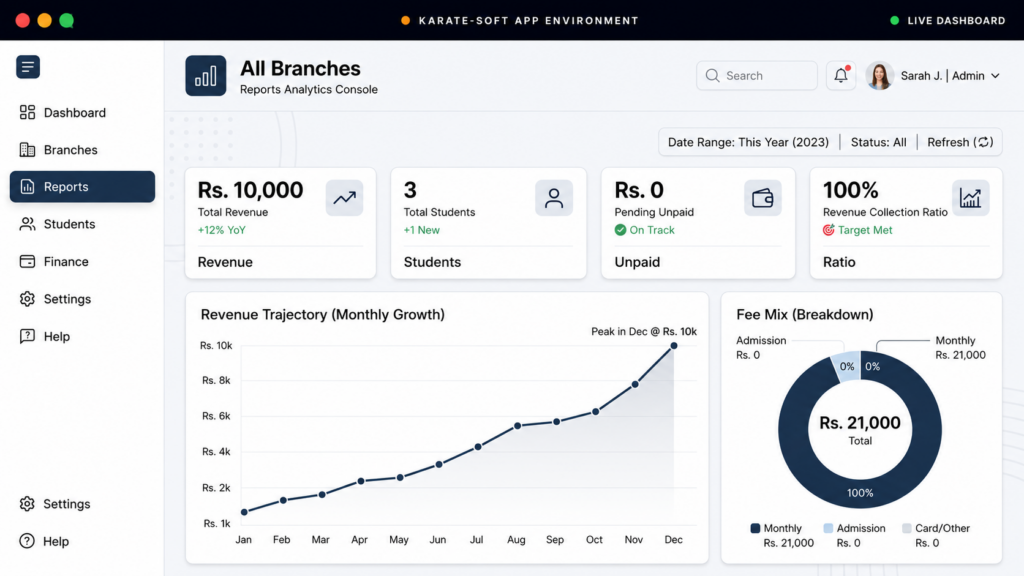Collapse the sidebar with the menu icon
This screenshot has width=1024, height=576.
(x=28, y=67)
